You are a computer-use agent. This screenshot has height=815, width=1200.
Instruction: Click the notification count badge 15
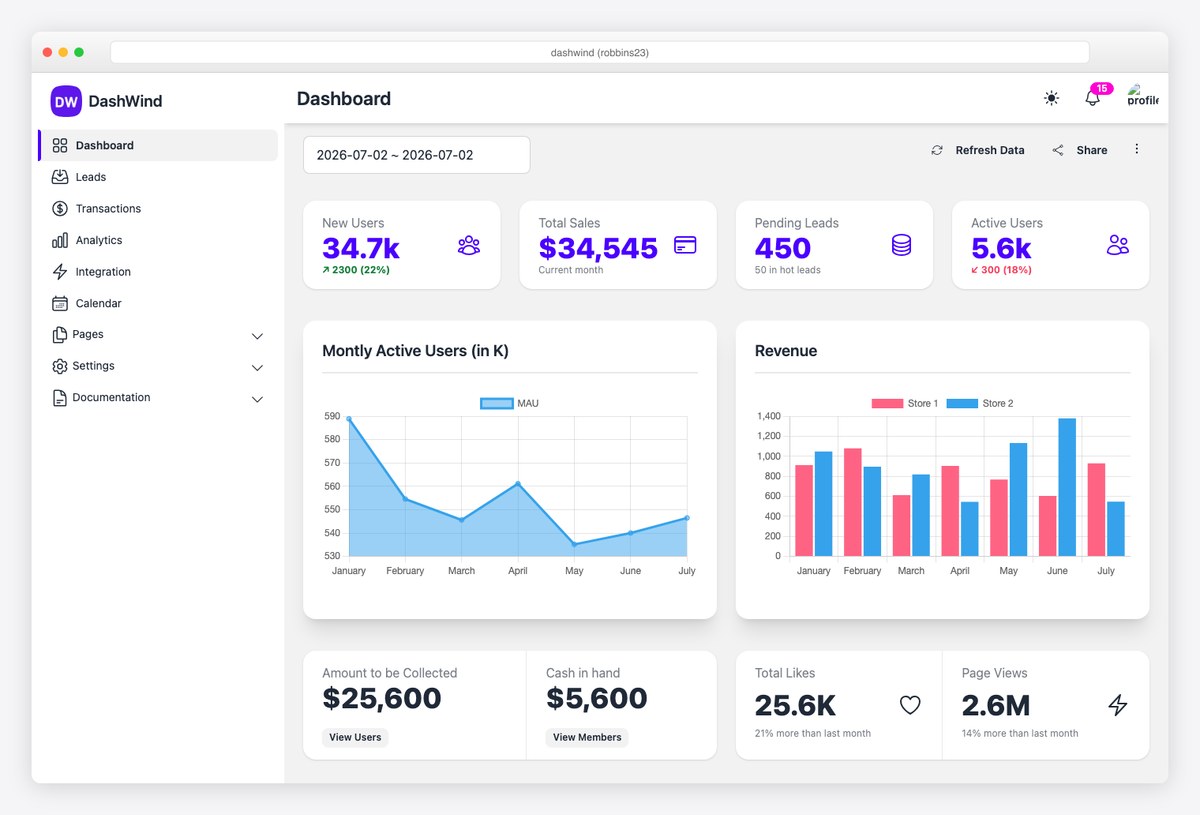[x=1102, y=88]
